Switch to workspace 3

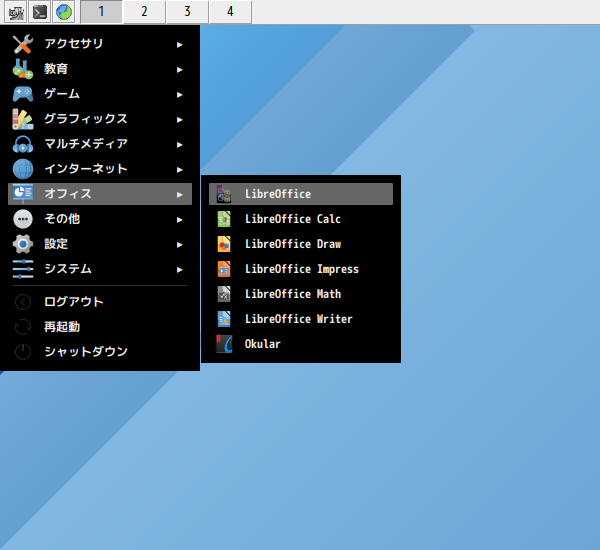click(187, 12)
